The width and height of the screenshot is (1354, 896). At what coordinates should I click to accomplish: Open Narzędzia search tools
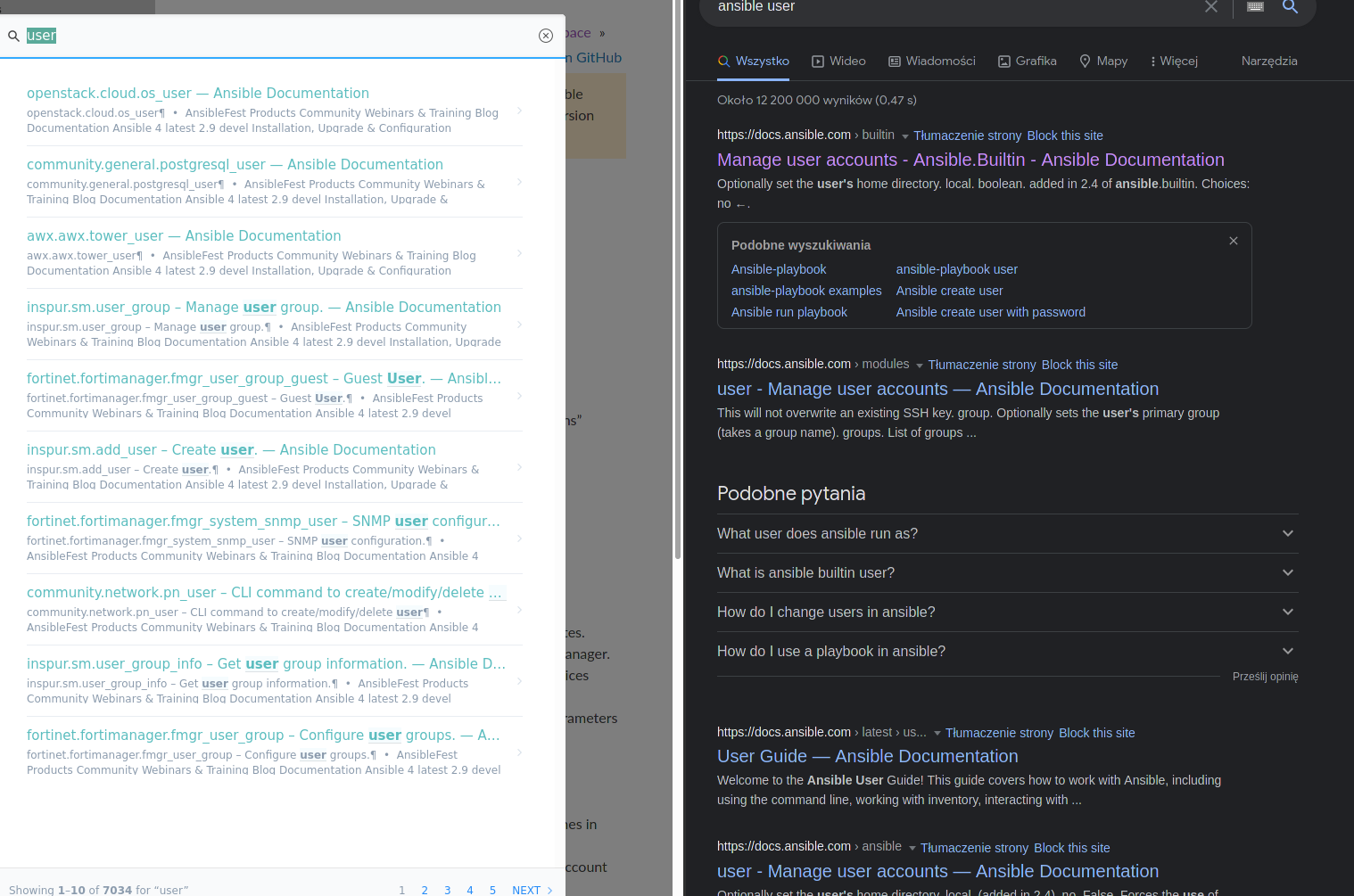click(1269, 62)
